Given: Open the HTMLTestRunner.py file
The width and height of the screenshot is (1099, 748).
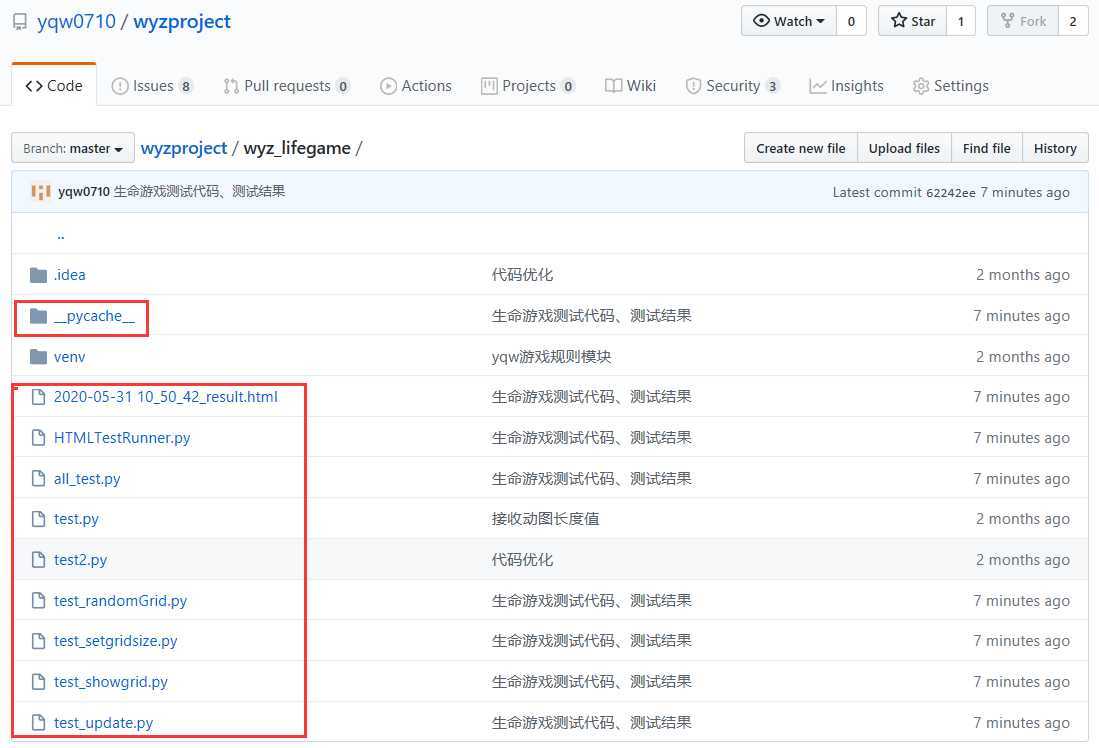Looking at the screenshot, I should [x=122, y=438].
